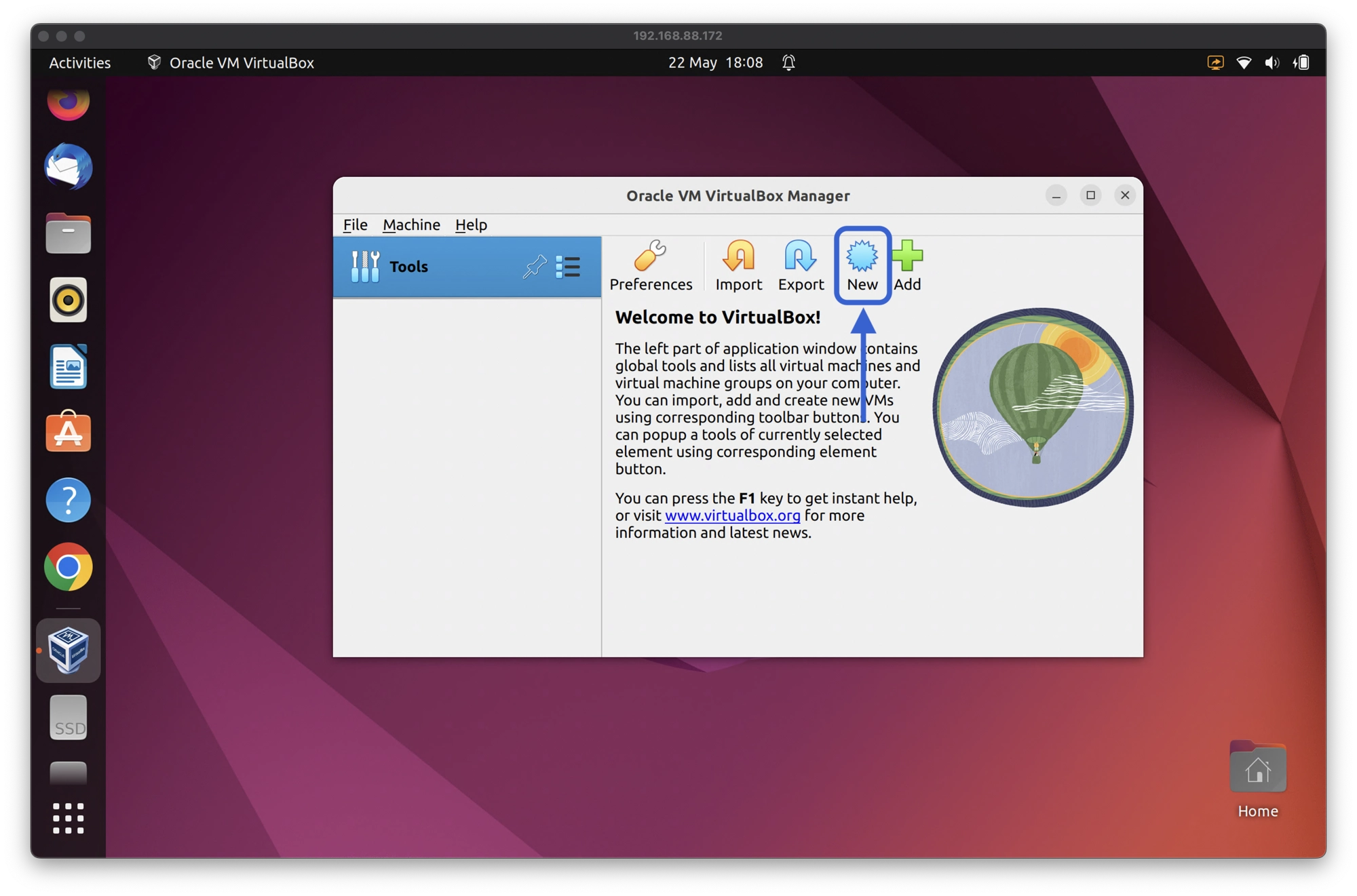Click the Oracle VM VirtualBox Manager title bar
Image resolution: width=1357 pixels, height=896 pixels.
point(738,196)
